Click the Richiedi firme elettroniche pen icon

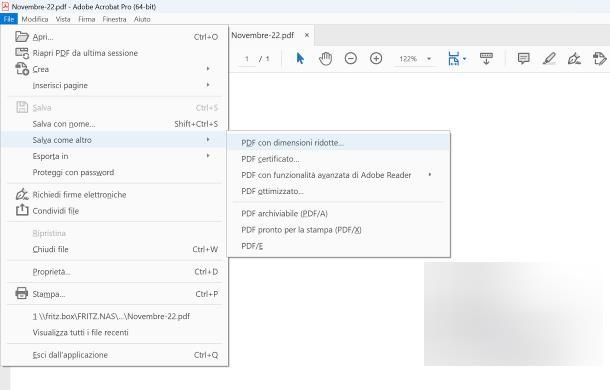[x=22, y=194]
